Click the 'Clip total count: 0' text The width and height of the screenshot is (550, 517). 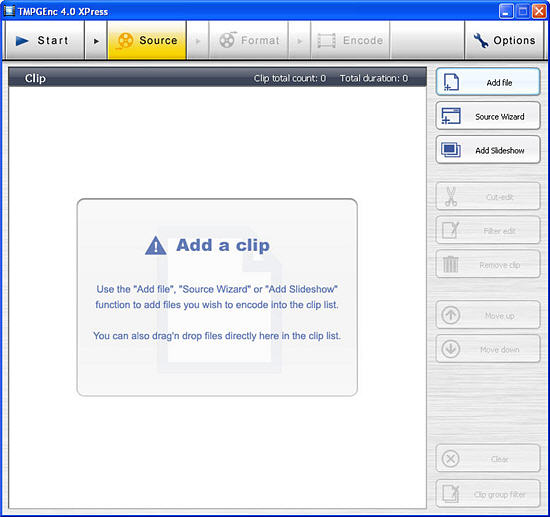click(290, 78)
